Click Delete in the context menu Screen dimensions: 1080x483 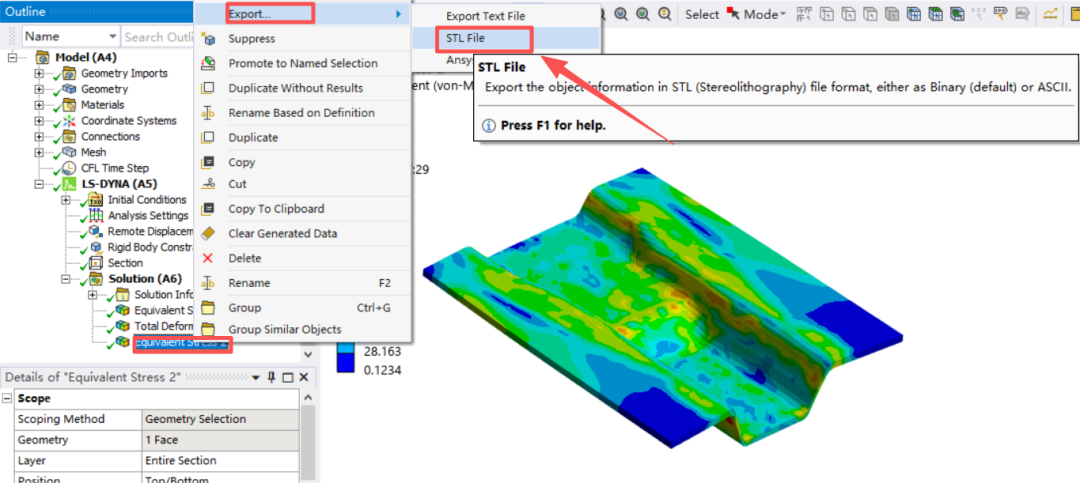(303, 258)
